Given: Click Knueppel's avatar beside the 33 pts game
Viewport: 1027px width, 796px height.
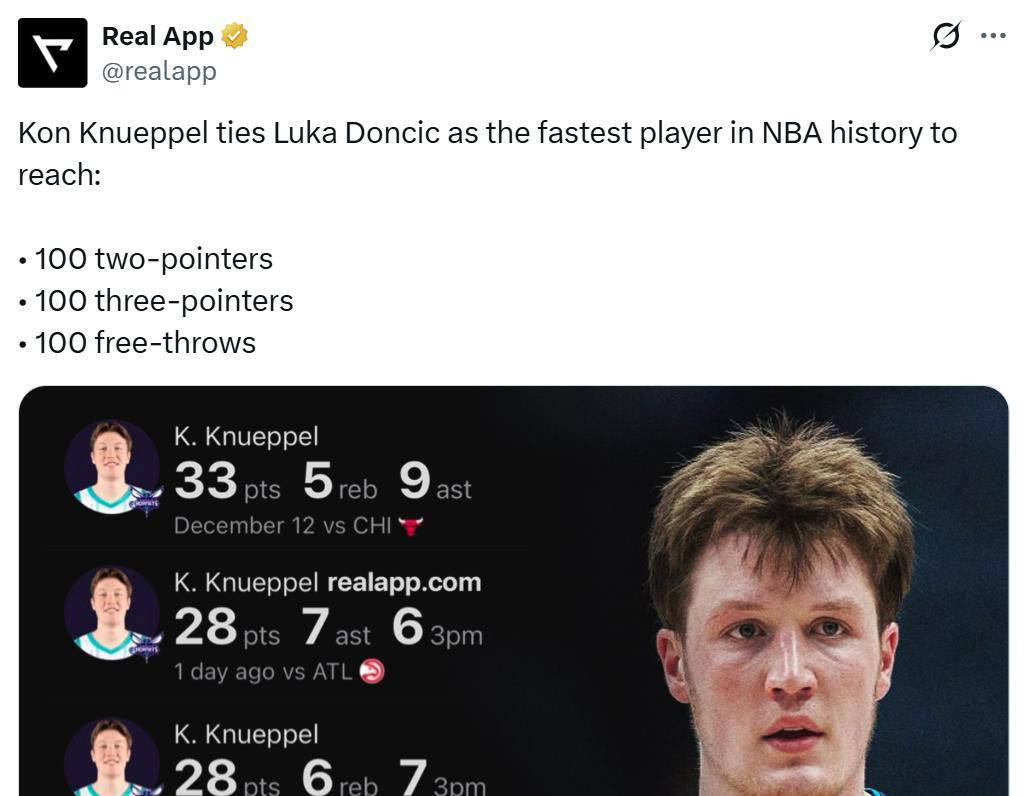Looking at the screenshot, I should pos(111,467).
